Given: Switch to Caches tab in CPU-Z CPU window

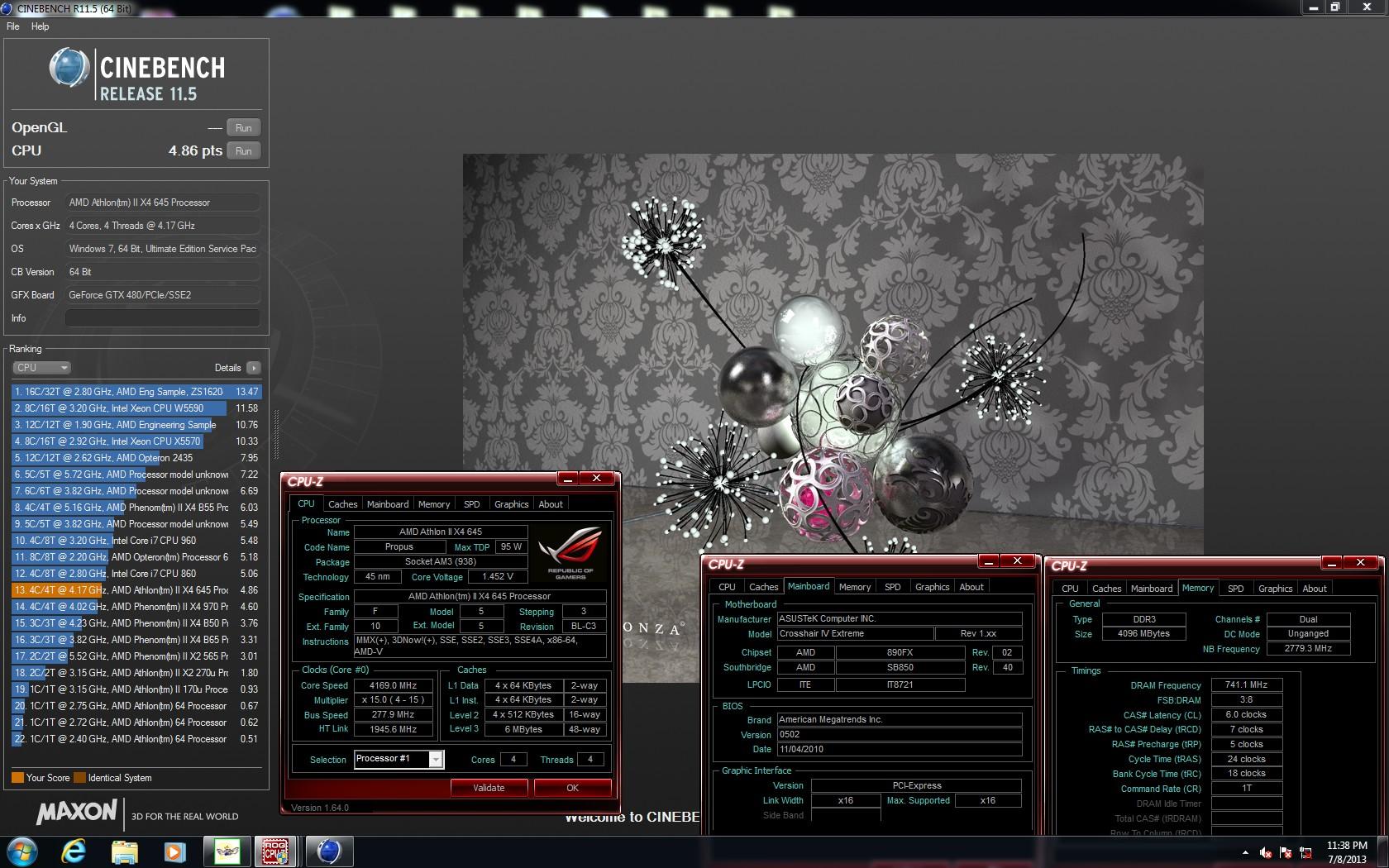Looking at the screenshot, I should [342, 504].
